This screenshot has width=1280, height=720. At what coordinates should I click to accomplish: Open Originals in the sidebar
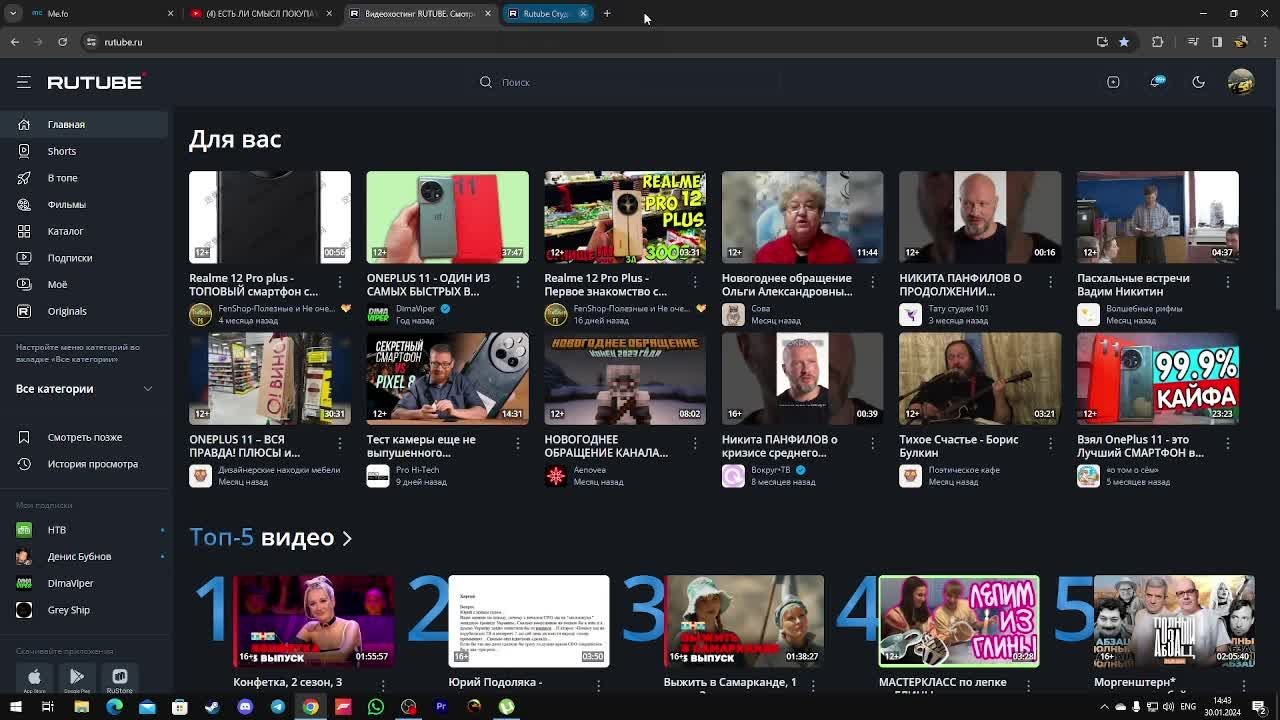(84, 311)
